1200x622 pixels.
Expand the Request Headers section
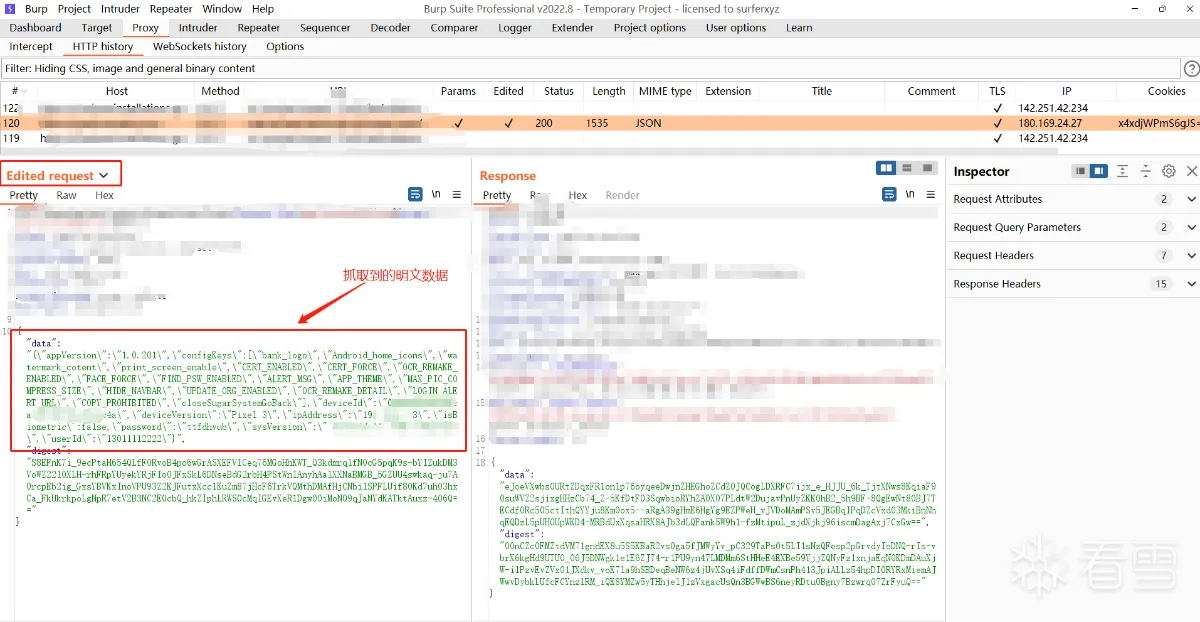tap(1191, 255)
